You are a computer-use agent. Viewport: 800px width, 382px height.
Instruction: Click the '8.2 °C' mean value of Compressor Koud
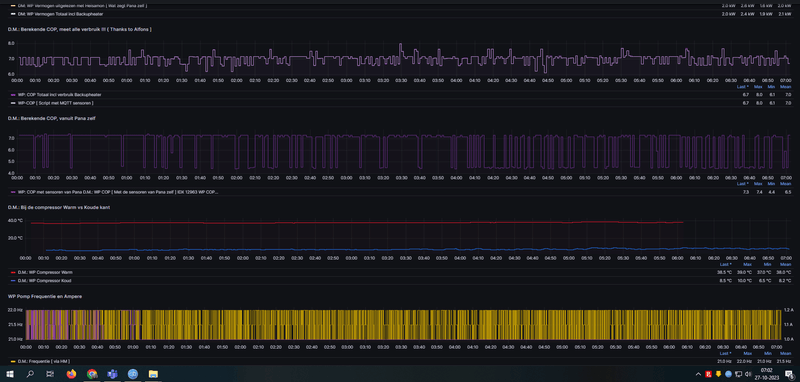coord(785,281)
